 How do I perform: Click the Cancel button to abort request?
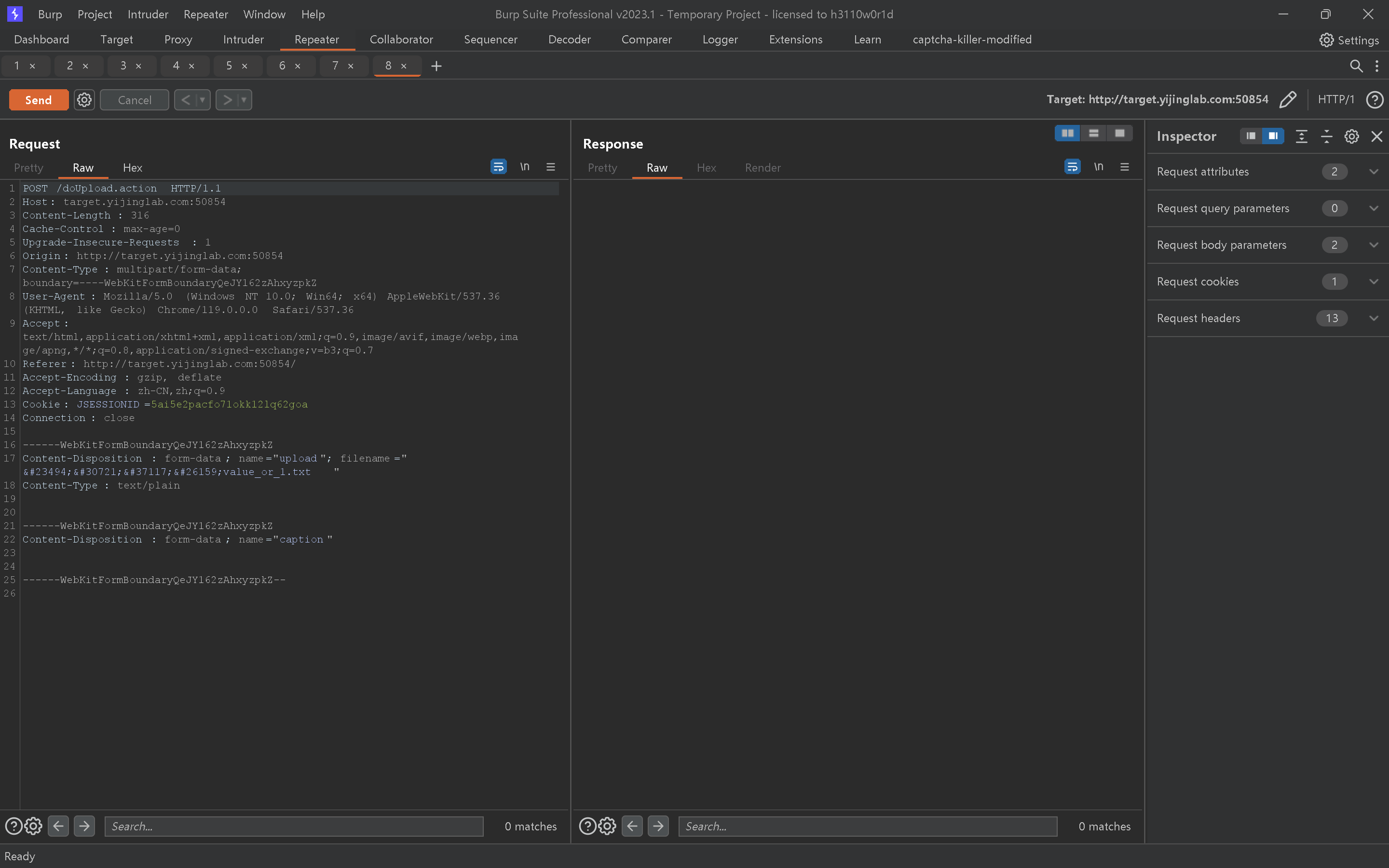click(135, 99)
